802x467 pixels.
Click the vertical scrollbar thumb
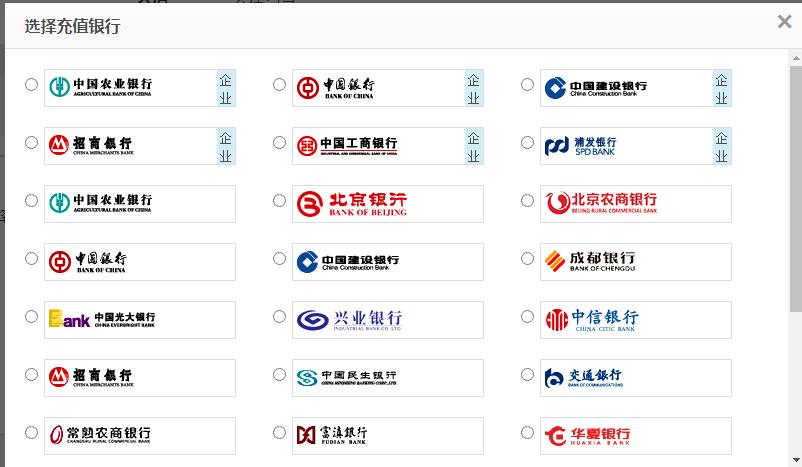pyautogui.click(x=796, y=188)
